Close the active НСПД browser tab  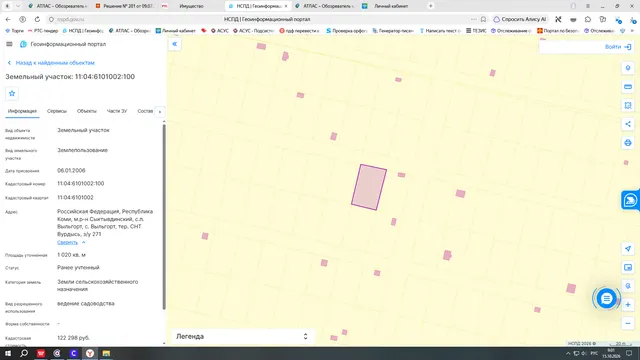point(286,6)
